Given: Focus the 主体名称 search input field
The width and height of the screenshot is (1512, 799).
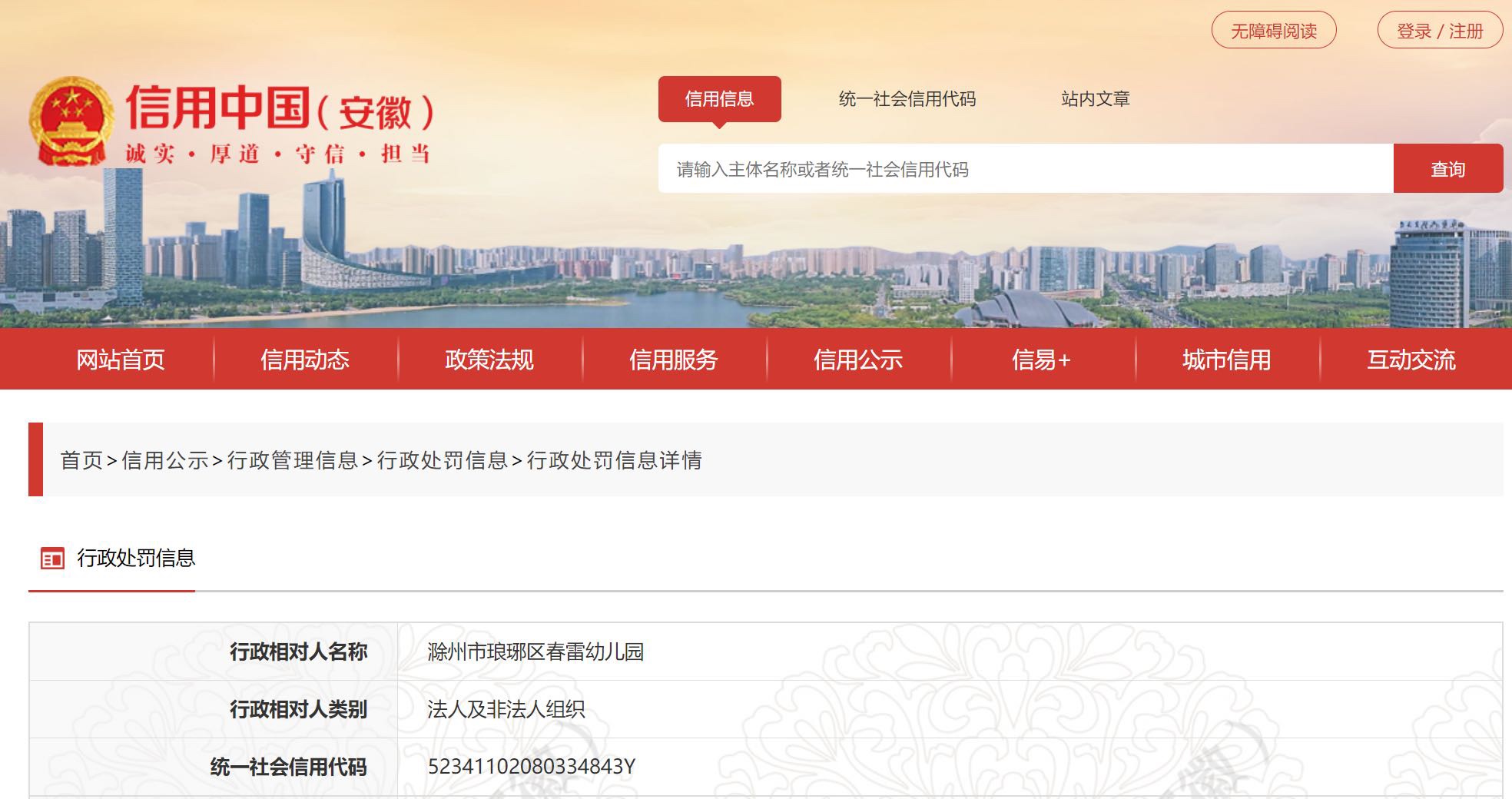Looking at the screenshot, I should coord(1026,168).
